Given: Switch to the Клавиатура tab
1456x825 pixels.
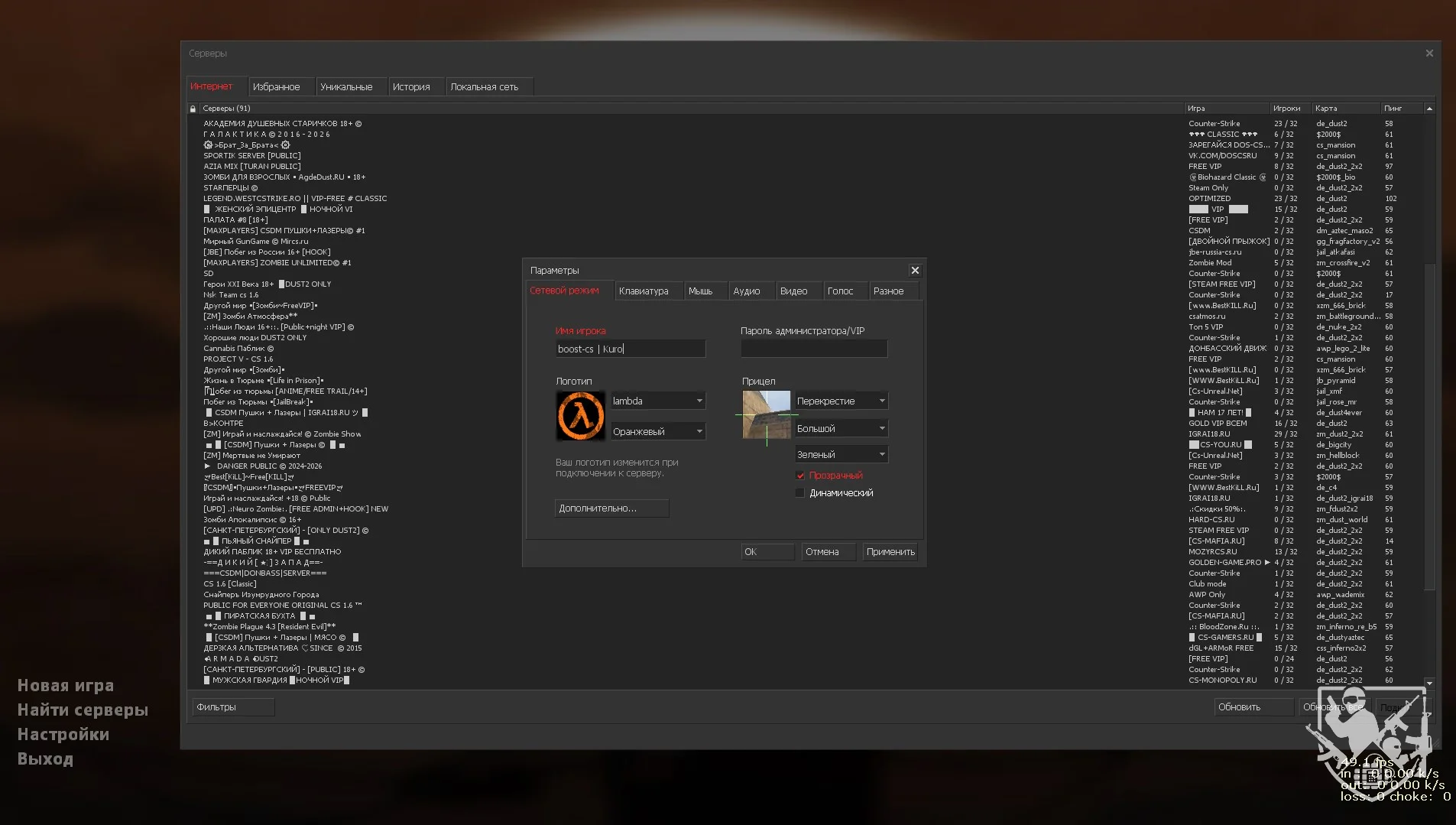Looking at the screenshot, I should tap(644, 291).
